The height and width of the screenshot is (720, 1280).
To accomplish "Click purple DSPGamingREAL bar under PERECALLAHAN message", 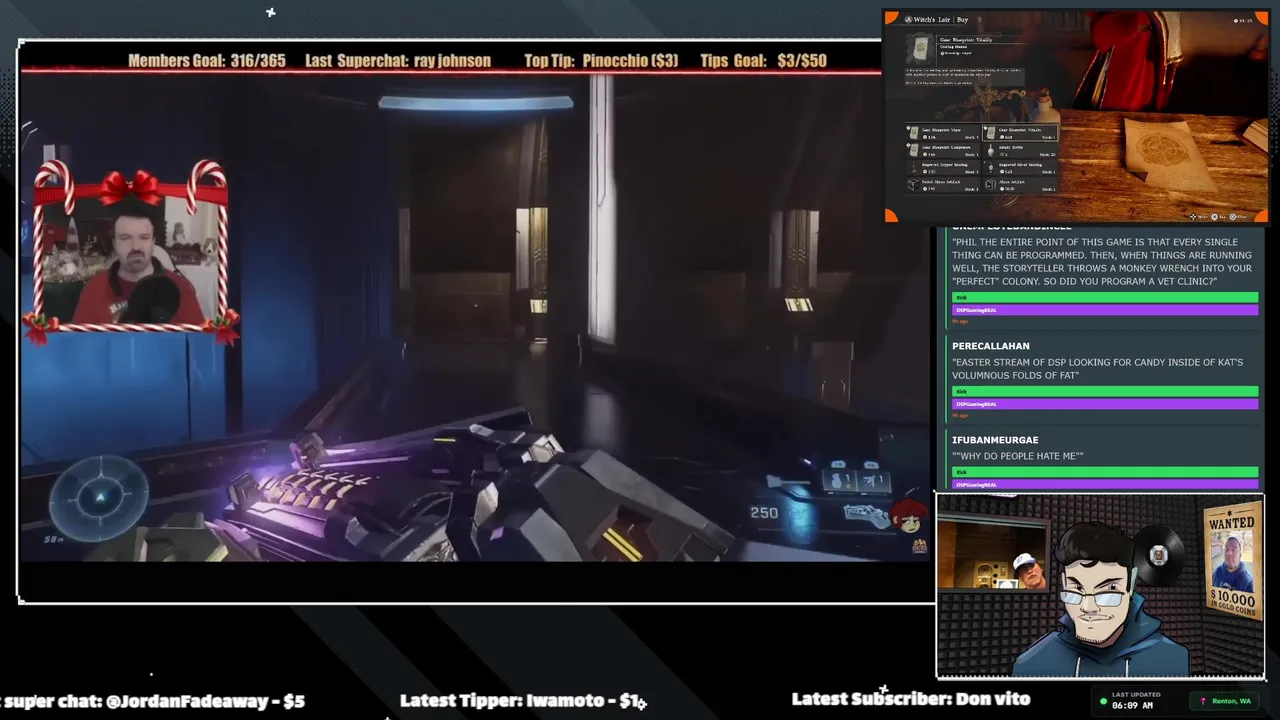I will [1105, 404].
